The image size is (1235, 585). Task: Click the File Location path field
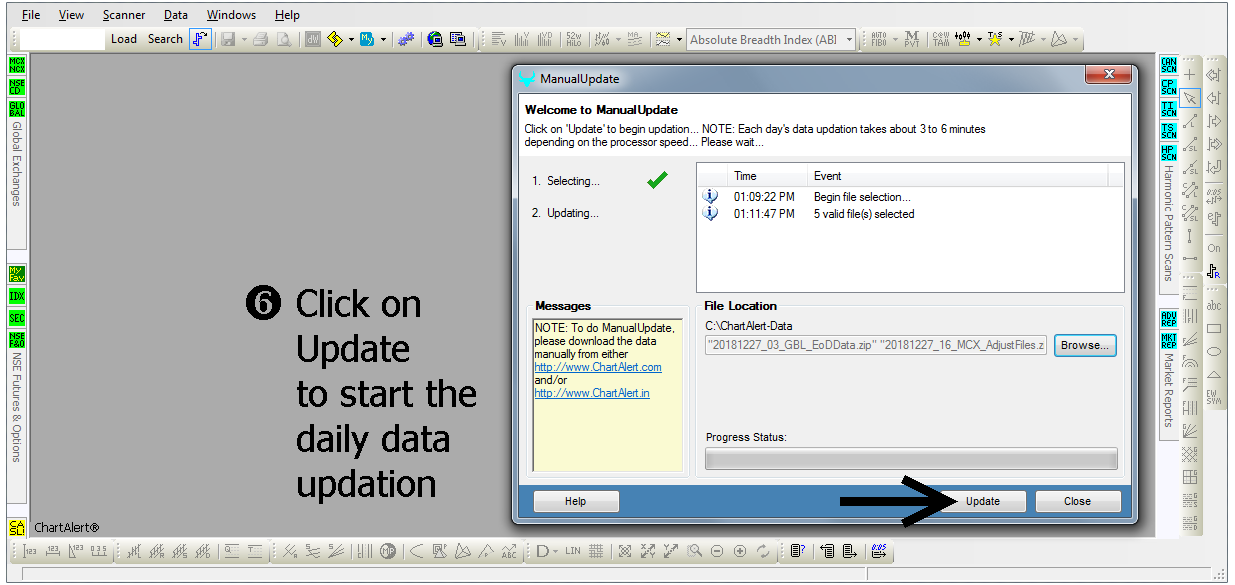tap(875, 345)
